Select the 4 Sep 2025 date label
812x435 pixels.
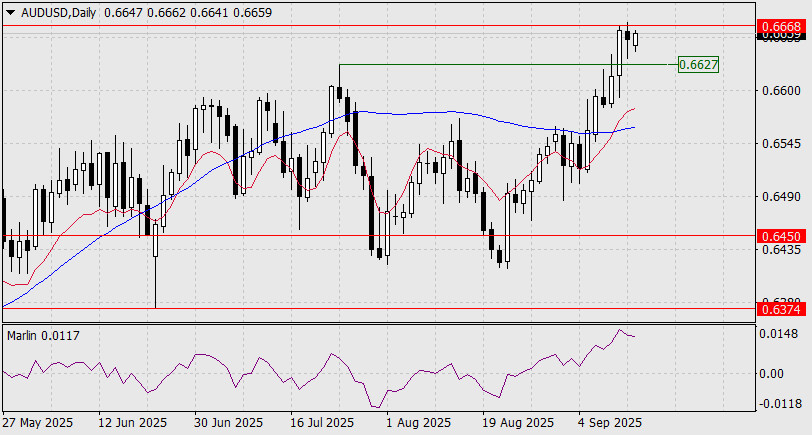(x=611, y=423)
